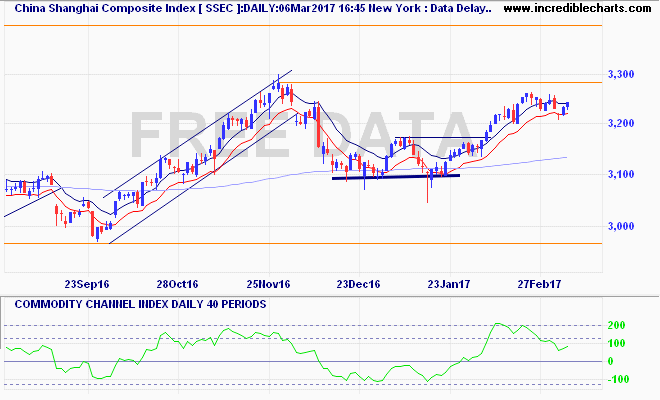This screenshot has width=660, height=400.
Task: Click the 23Dec16 date label
Action: [x=358, y=284]
